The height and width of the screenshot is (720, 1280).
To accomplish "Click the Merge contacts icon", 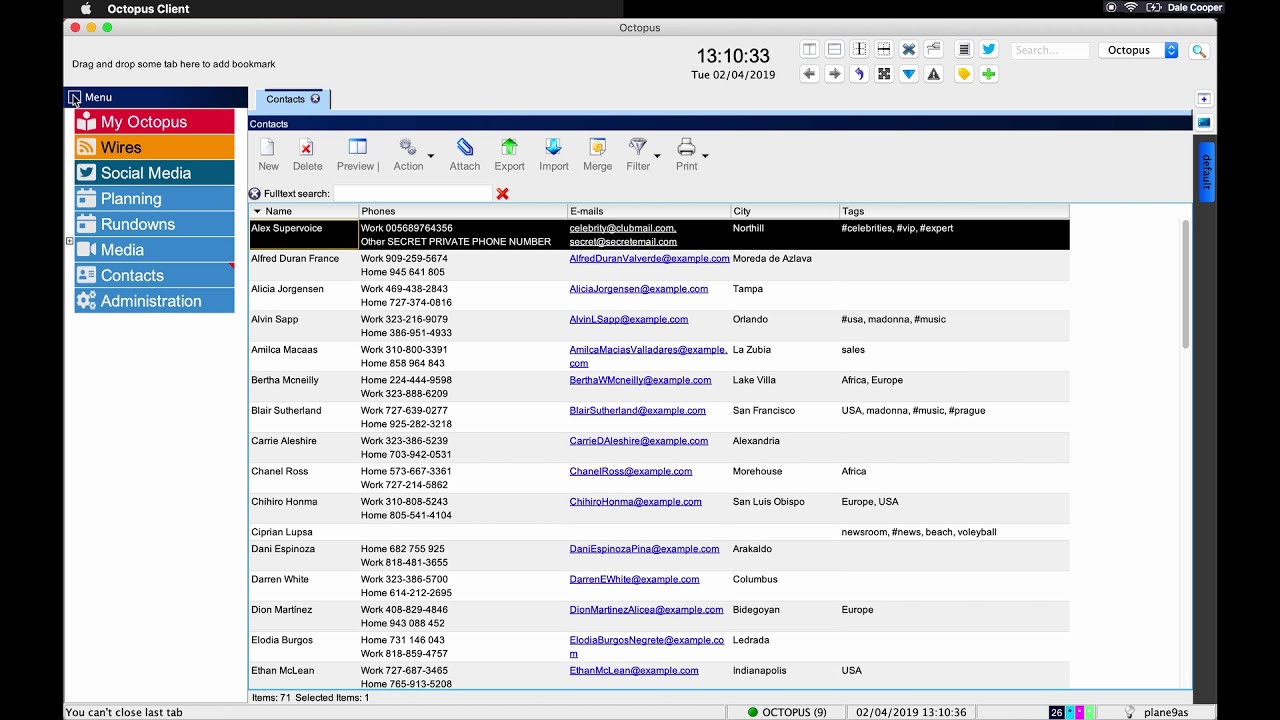I will point(597,148).
